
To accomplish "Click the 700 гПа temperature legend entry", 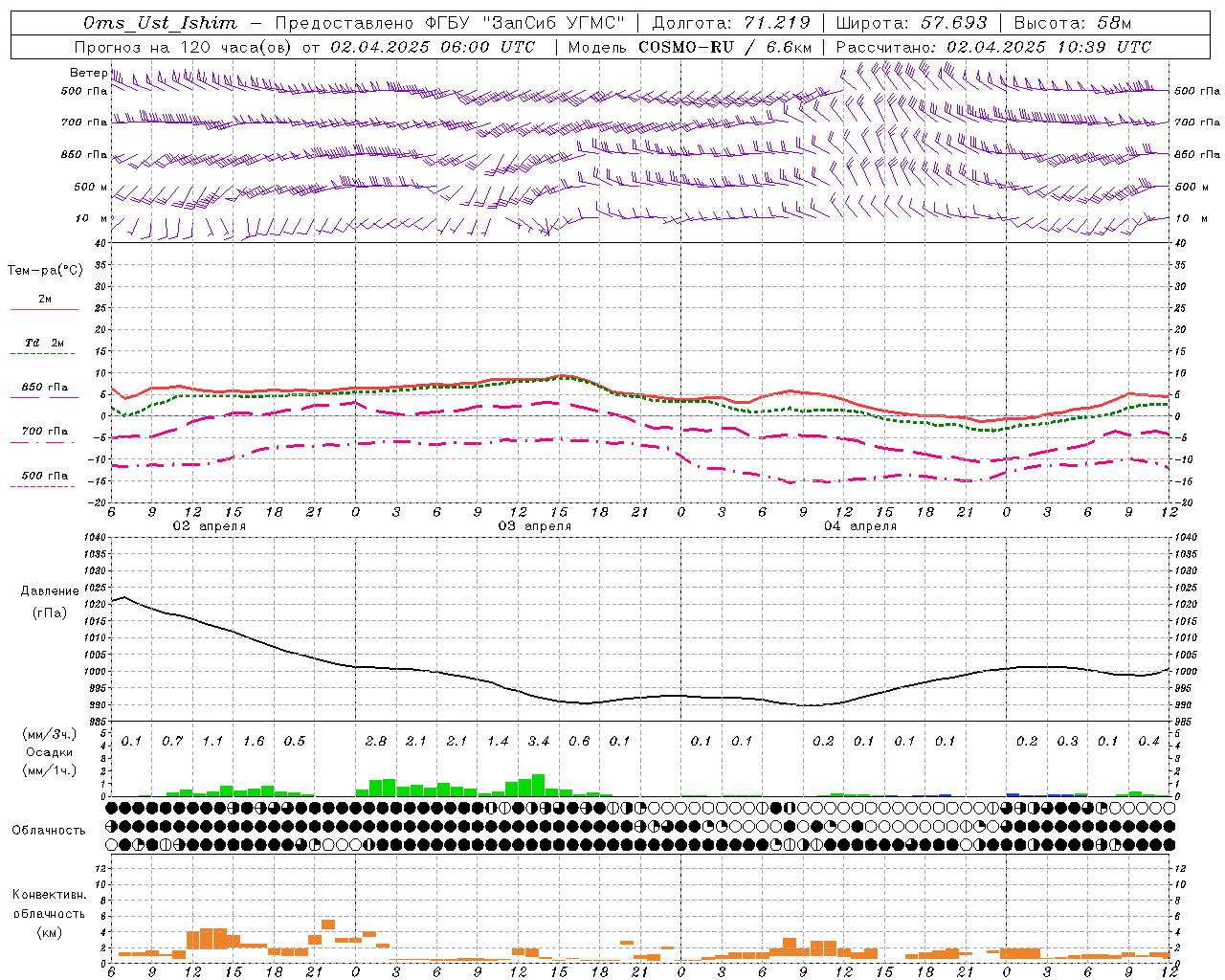I will [x=44, y=432].
